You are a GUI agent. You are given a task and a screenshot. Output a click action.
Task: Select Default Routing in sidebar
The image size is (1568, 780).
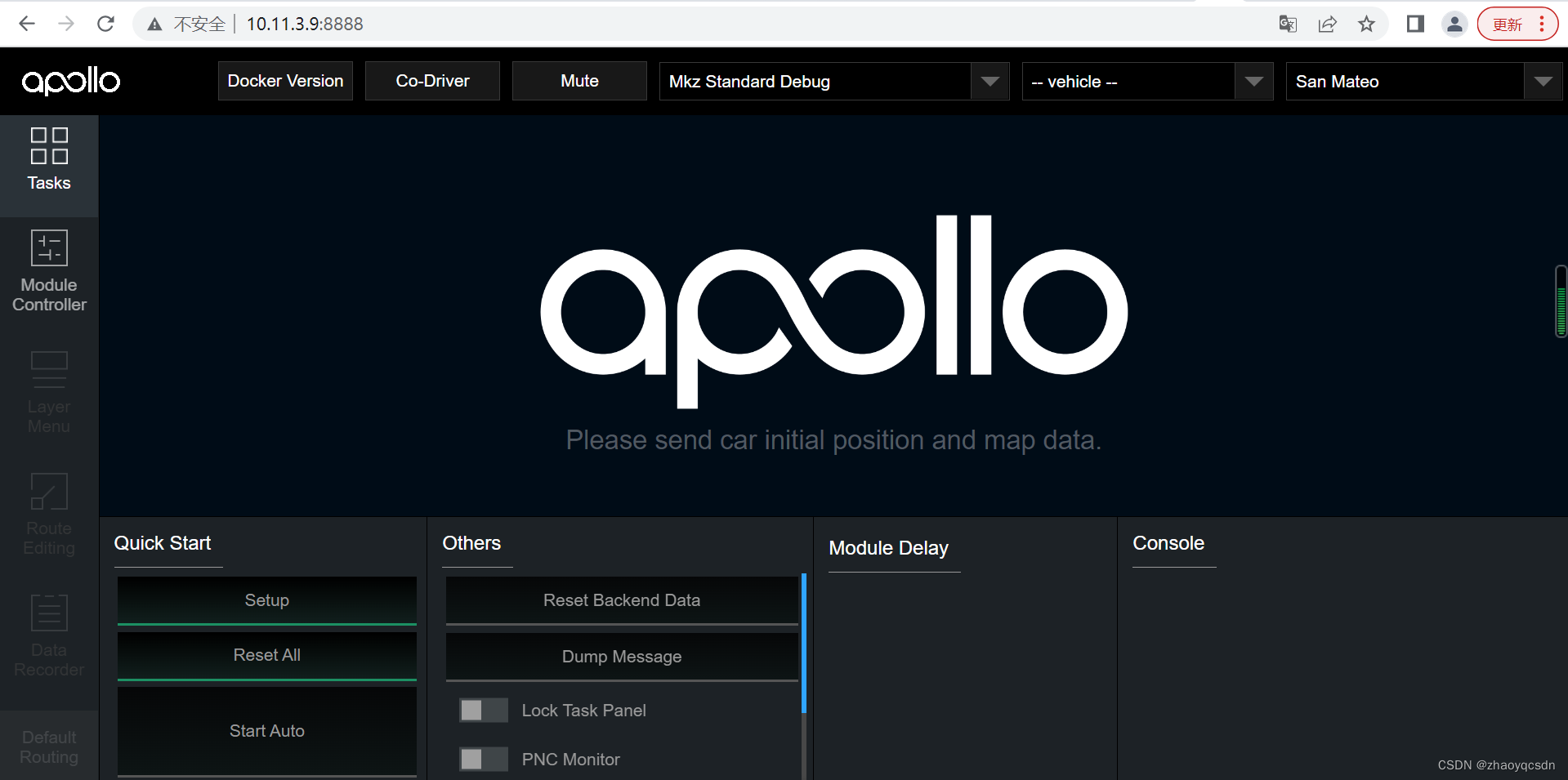(x=49, y=747)
